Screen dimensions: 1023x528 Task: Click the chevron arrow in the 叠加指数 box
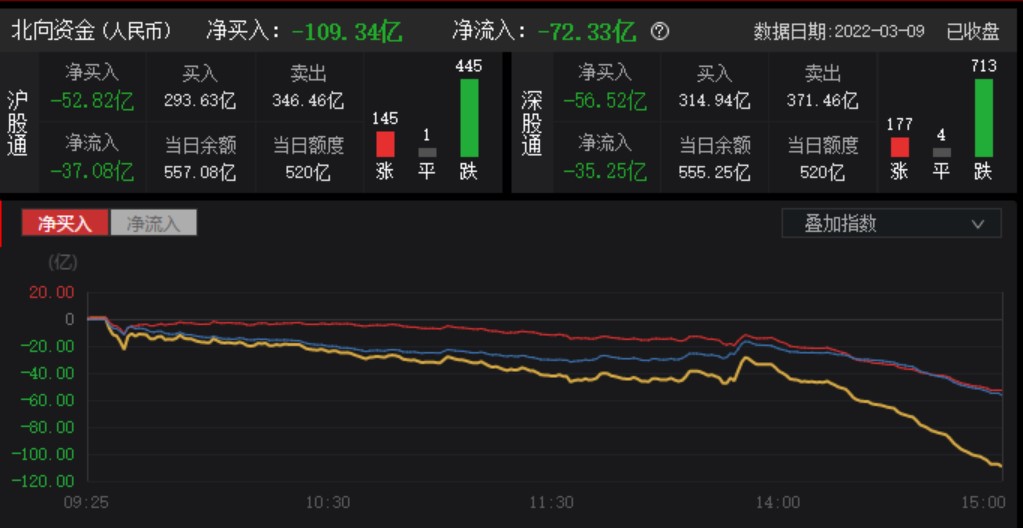[978, 224]
